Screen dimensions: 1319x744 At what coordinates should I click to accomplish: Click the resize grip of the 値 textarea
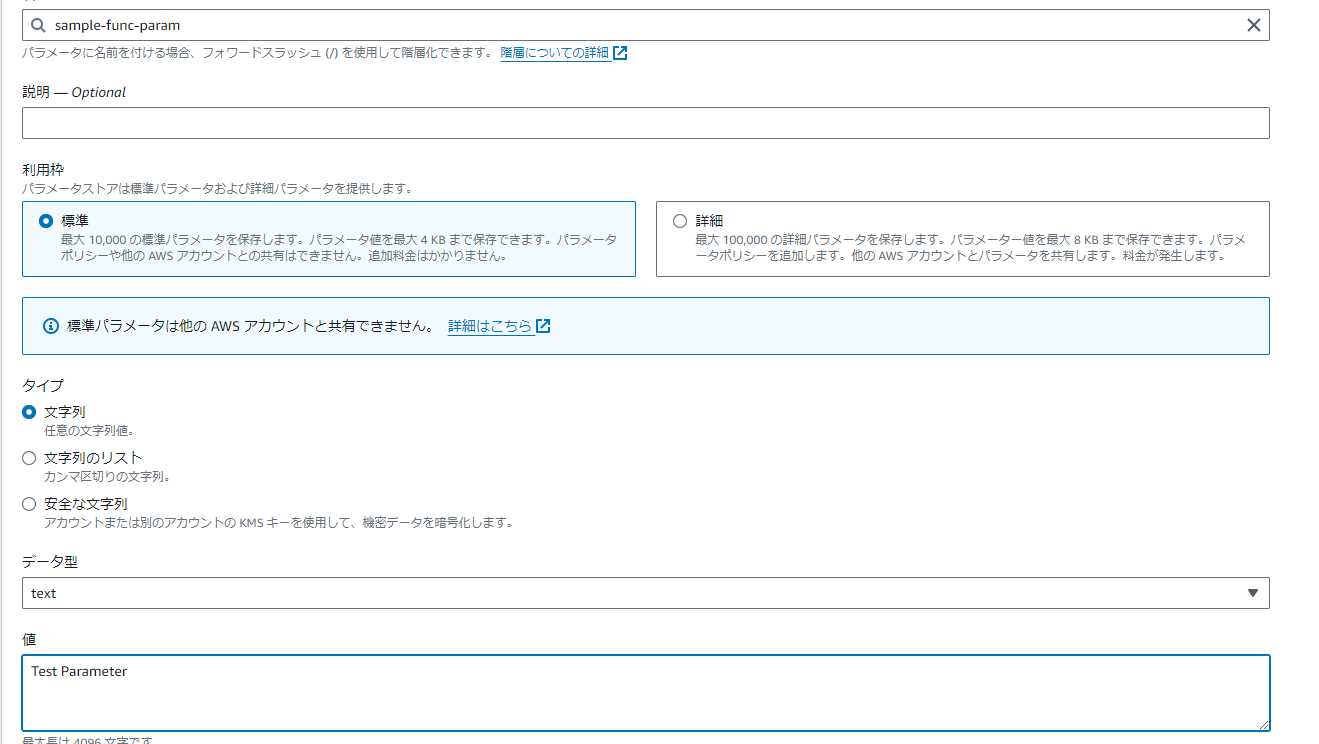coord(1263,724)
